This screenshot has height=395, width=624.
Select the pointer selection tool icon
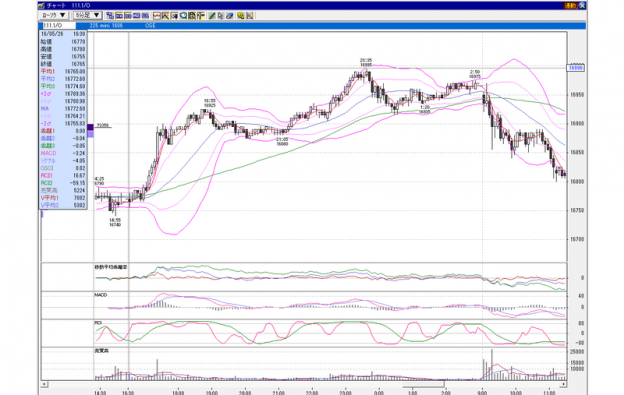point(220,16)
